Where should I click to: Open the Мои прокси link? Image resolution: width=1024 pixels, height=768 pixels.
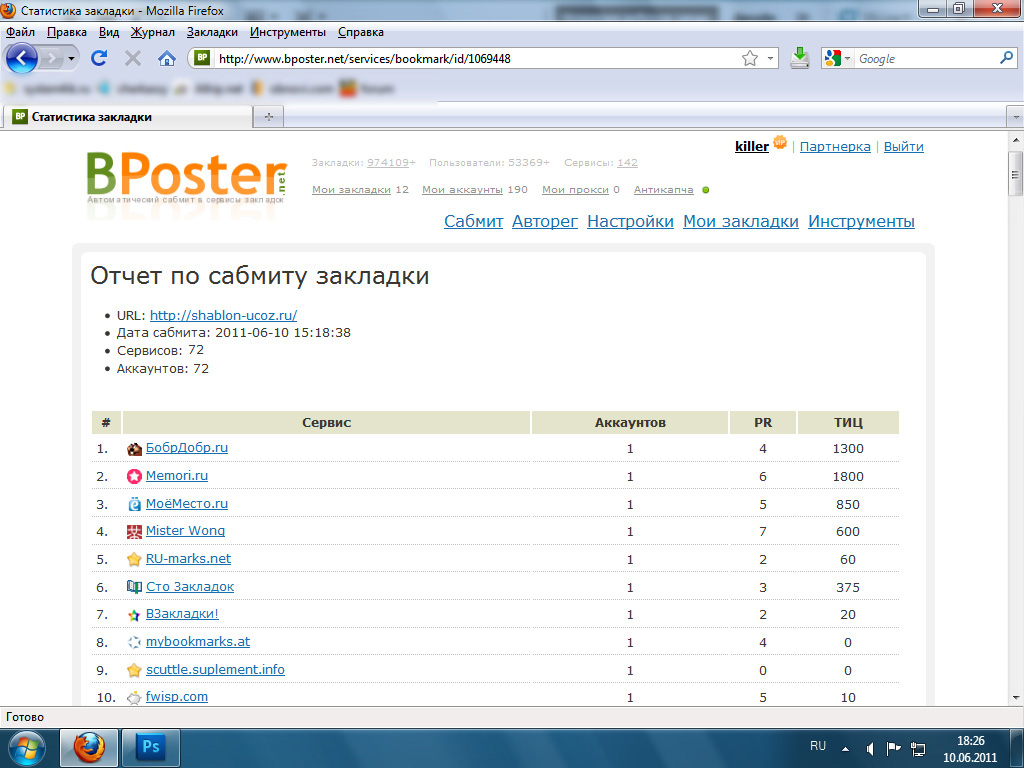click(575, 189)
